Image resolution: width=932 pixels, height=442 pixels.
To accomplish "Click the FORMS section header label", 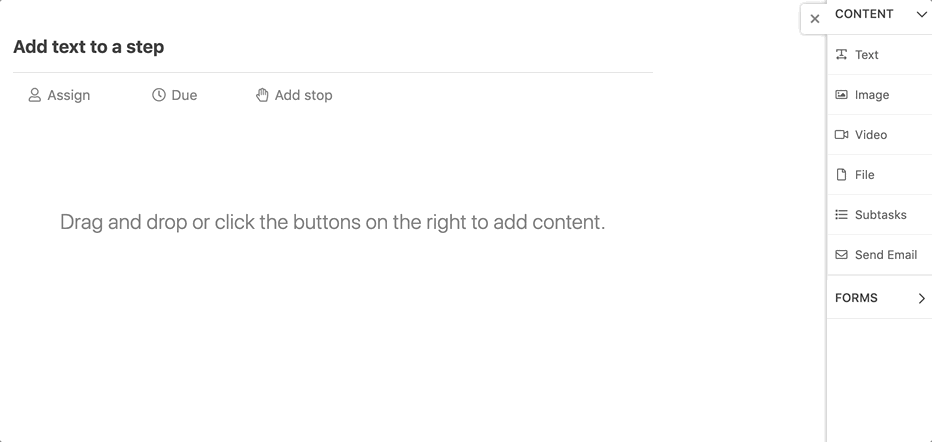I will [x=856, y=298].
